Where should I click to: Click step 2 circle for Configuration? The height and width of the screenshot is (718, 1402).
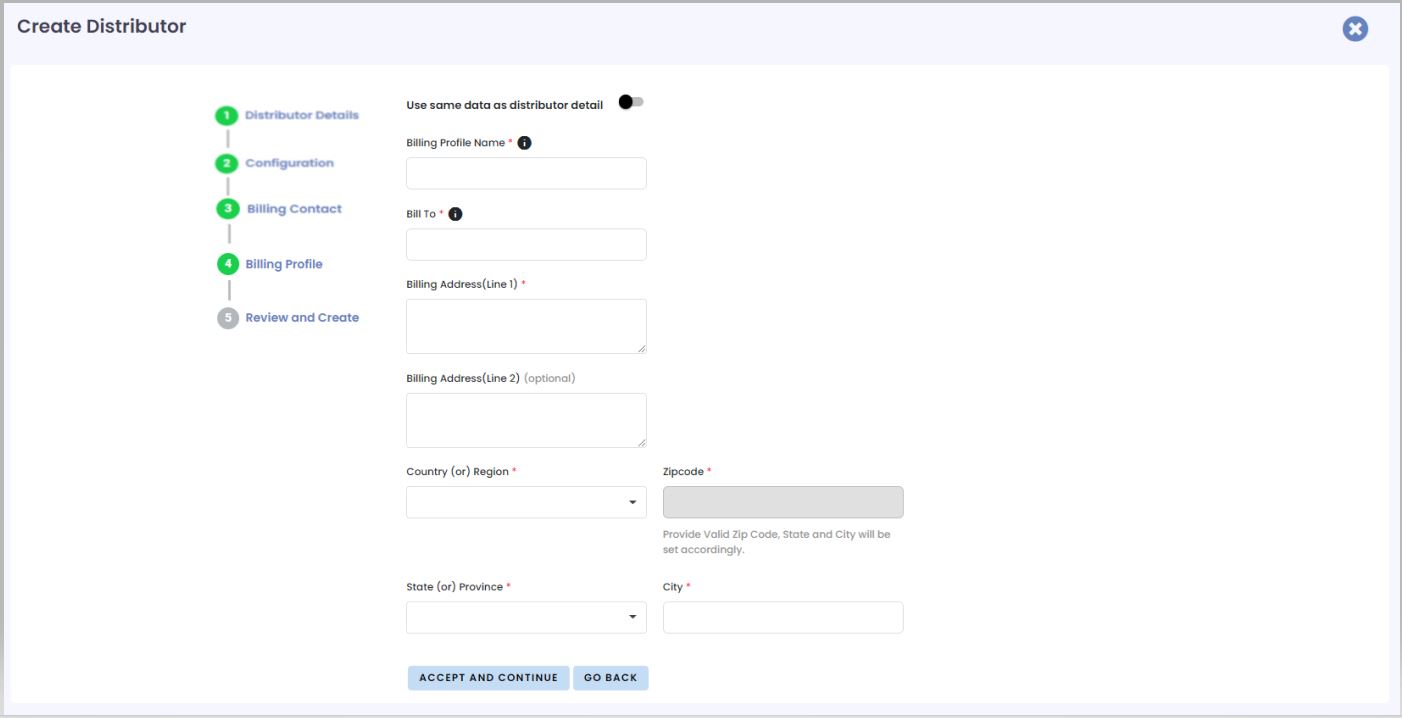click(227, 163)
